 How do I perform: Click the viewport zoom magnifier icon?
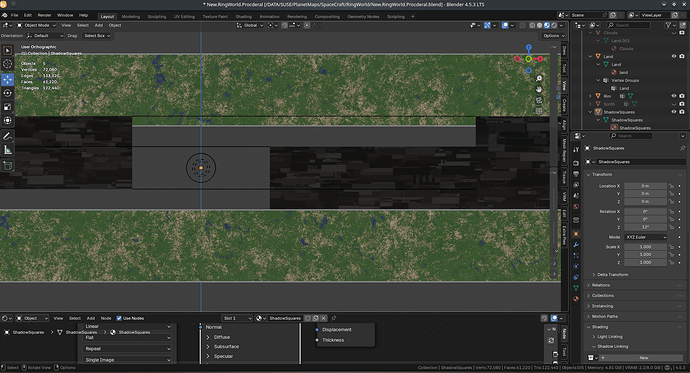pos(539,79)
